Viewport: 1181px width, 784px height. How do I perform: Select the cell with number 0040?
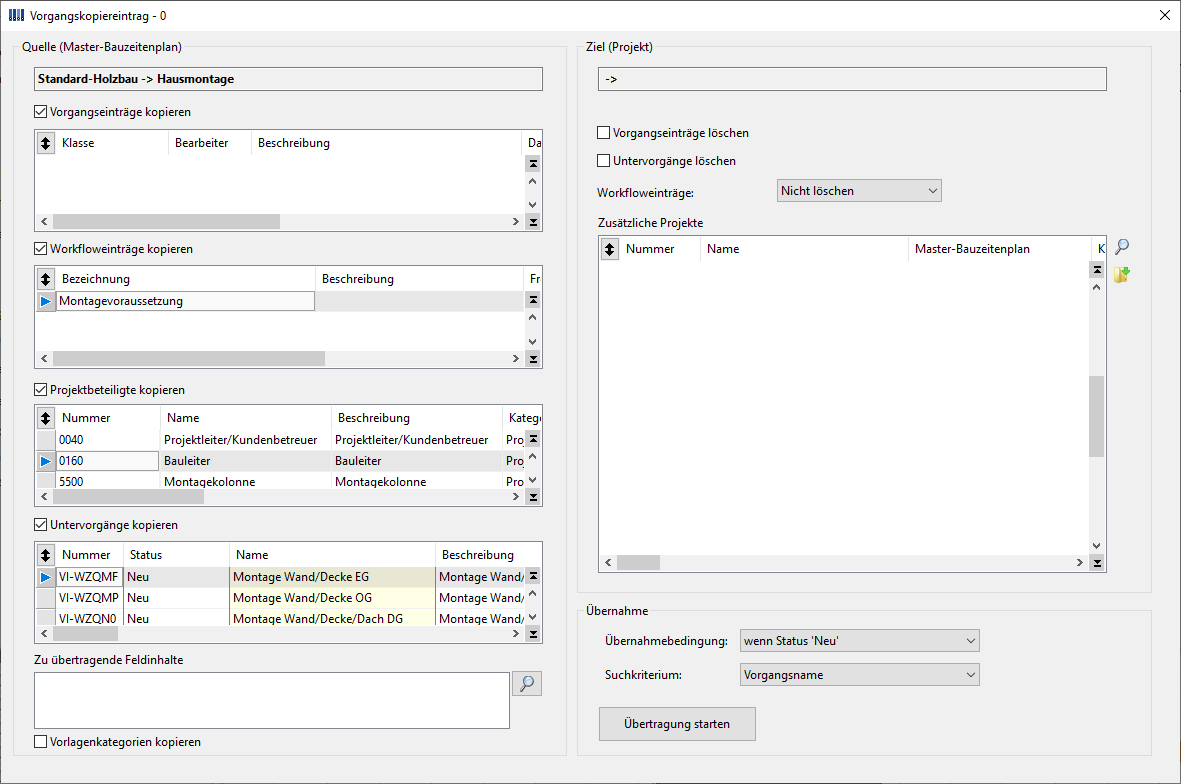(x=108, y=440)
